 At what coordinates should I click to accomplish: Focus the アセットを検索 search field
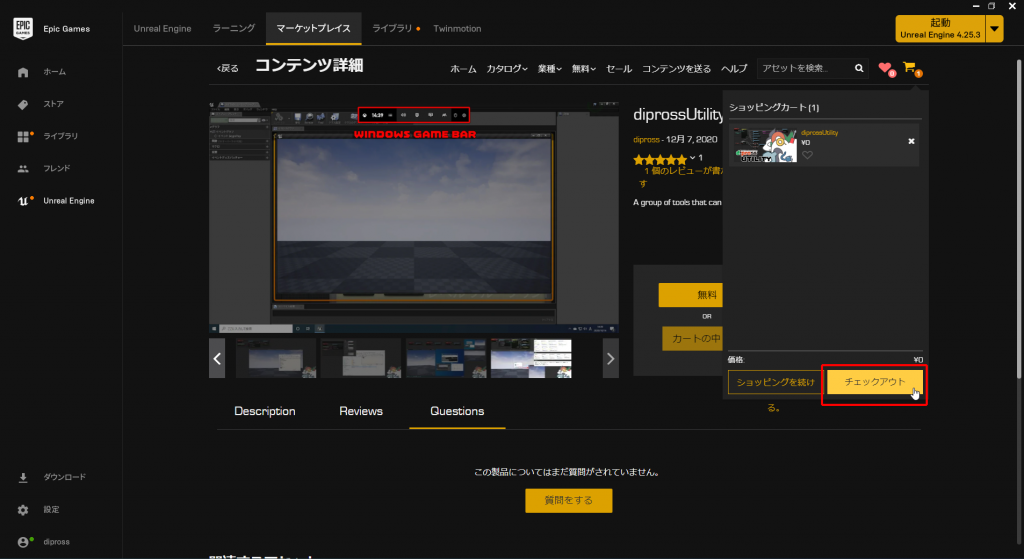pyautogui.click(x=805, y=68)
